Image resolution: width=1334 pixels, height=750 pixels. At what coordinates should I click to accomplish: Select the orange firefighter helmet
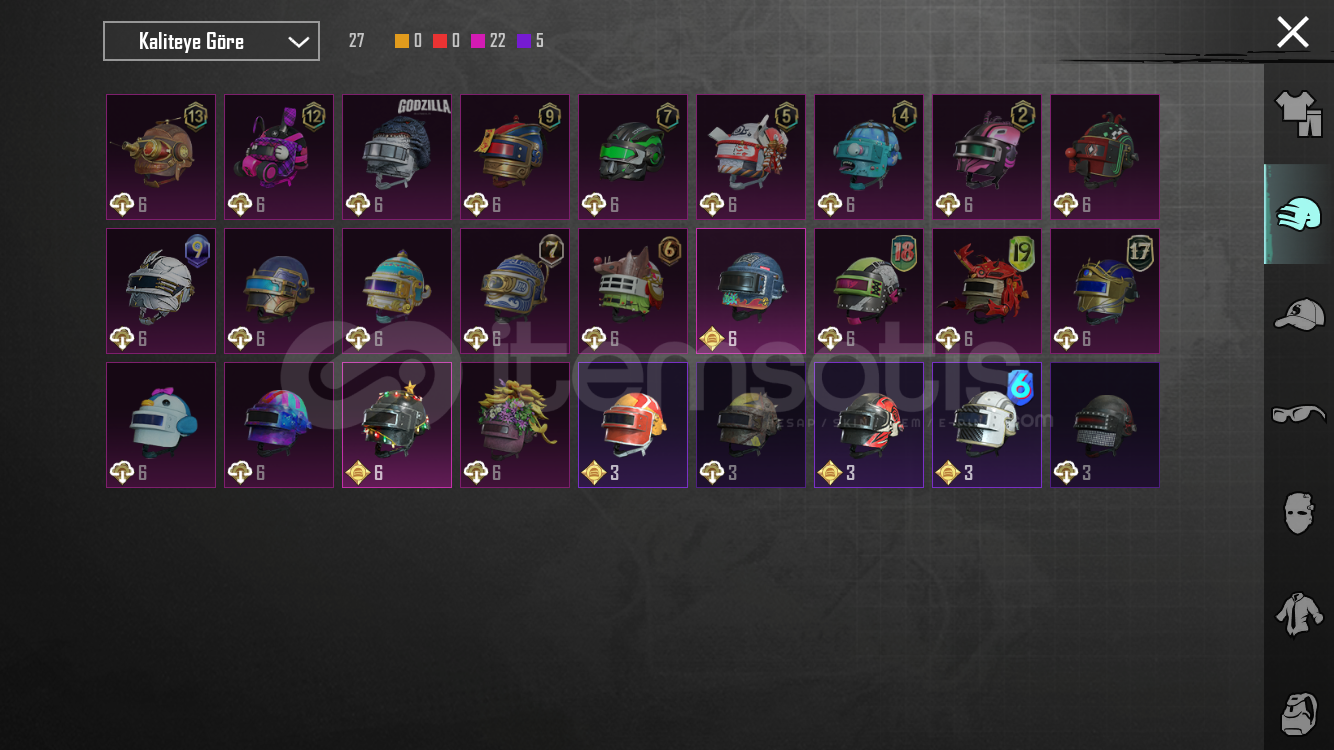click(x=633, y=425)
